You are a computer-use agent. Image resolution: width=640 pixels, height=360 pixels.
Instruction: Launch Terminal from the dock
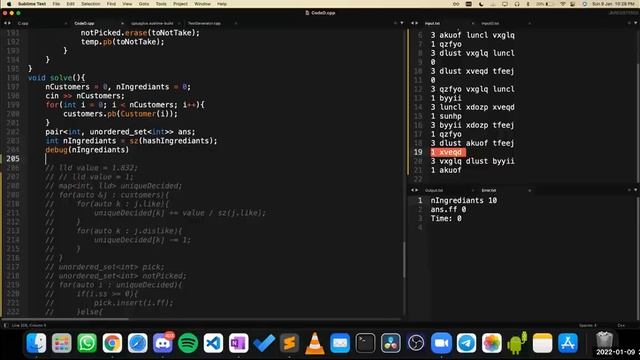click(x=365, y=343)
